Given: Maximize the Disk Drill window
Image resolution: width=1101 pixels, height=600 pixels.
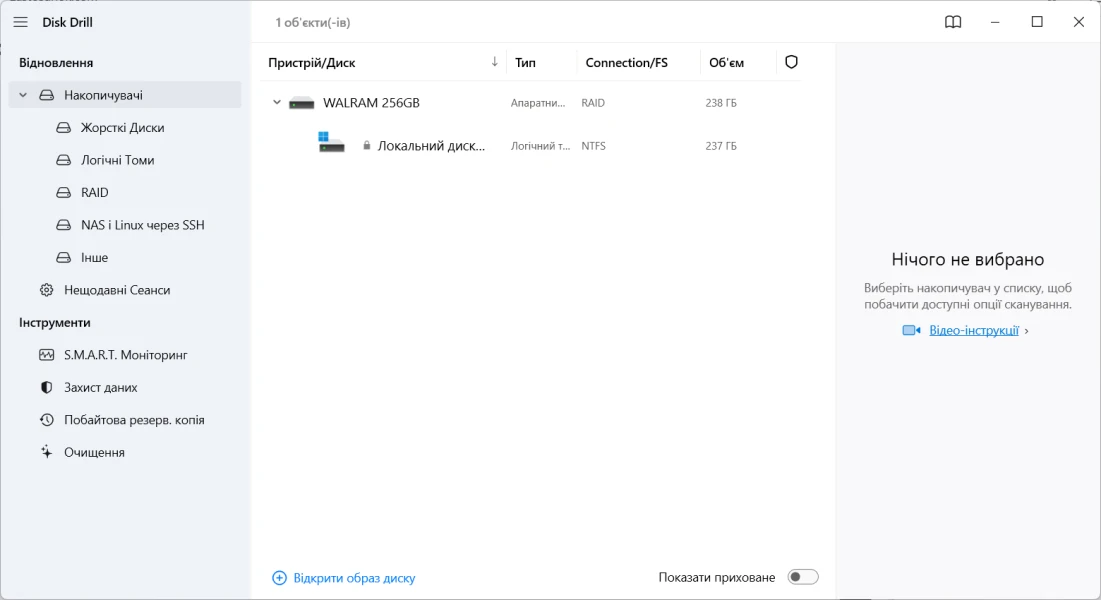Looking at the screenshot, I should [1037, 22].
